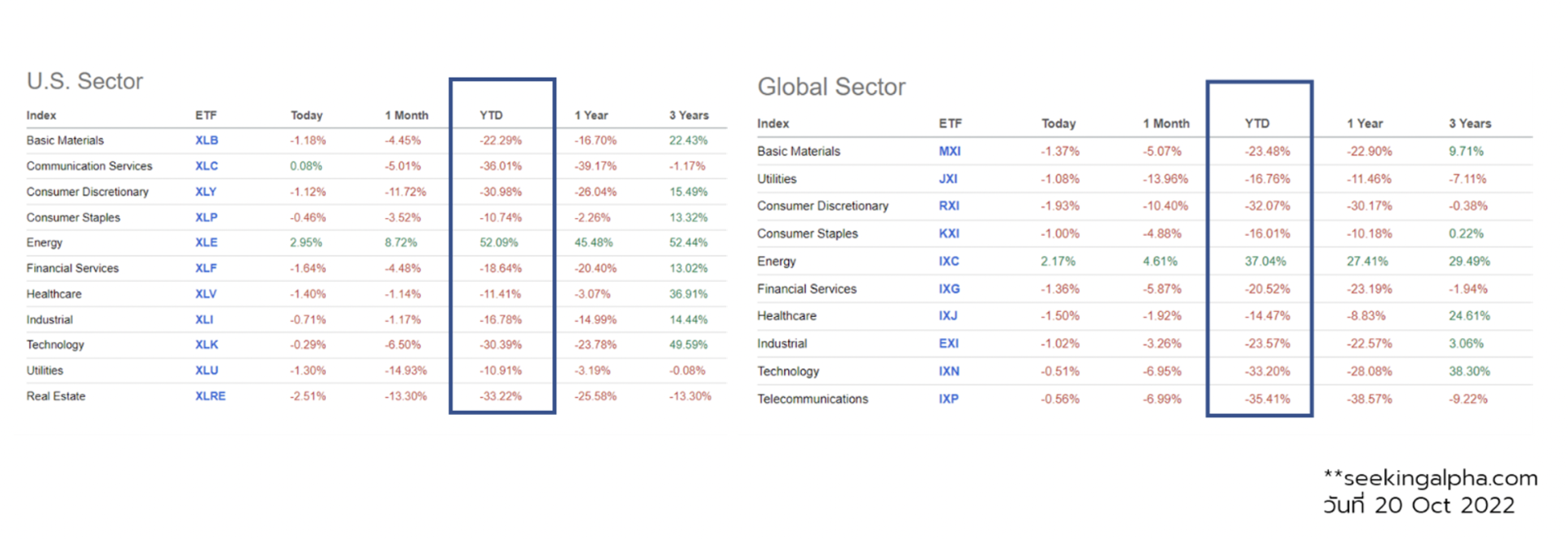
Task: Open the XLRE Real Estate ETF
Action: coord(210,396)
